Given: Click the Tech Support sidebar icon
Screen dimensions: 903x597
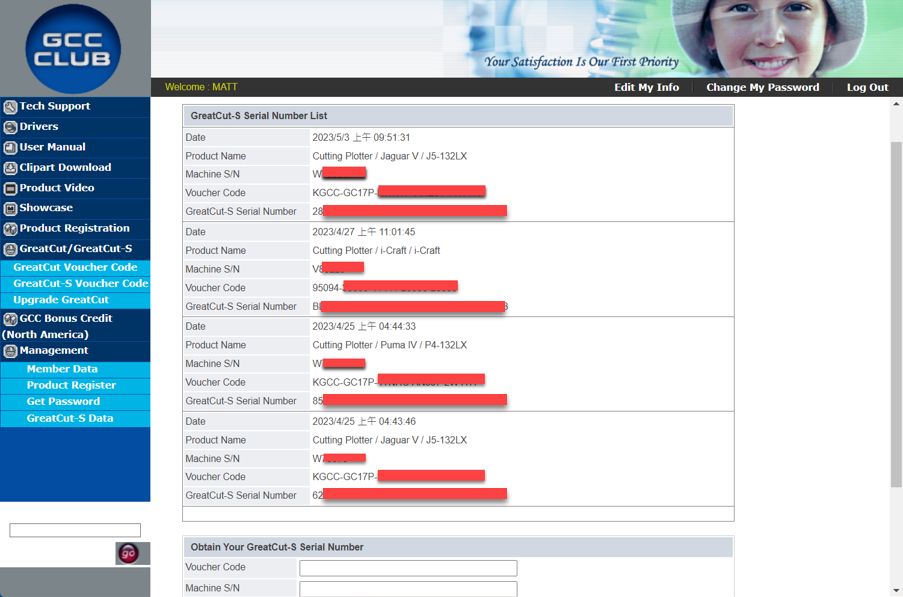Looking at the screenshot, I should tap(10, 107).
